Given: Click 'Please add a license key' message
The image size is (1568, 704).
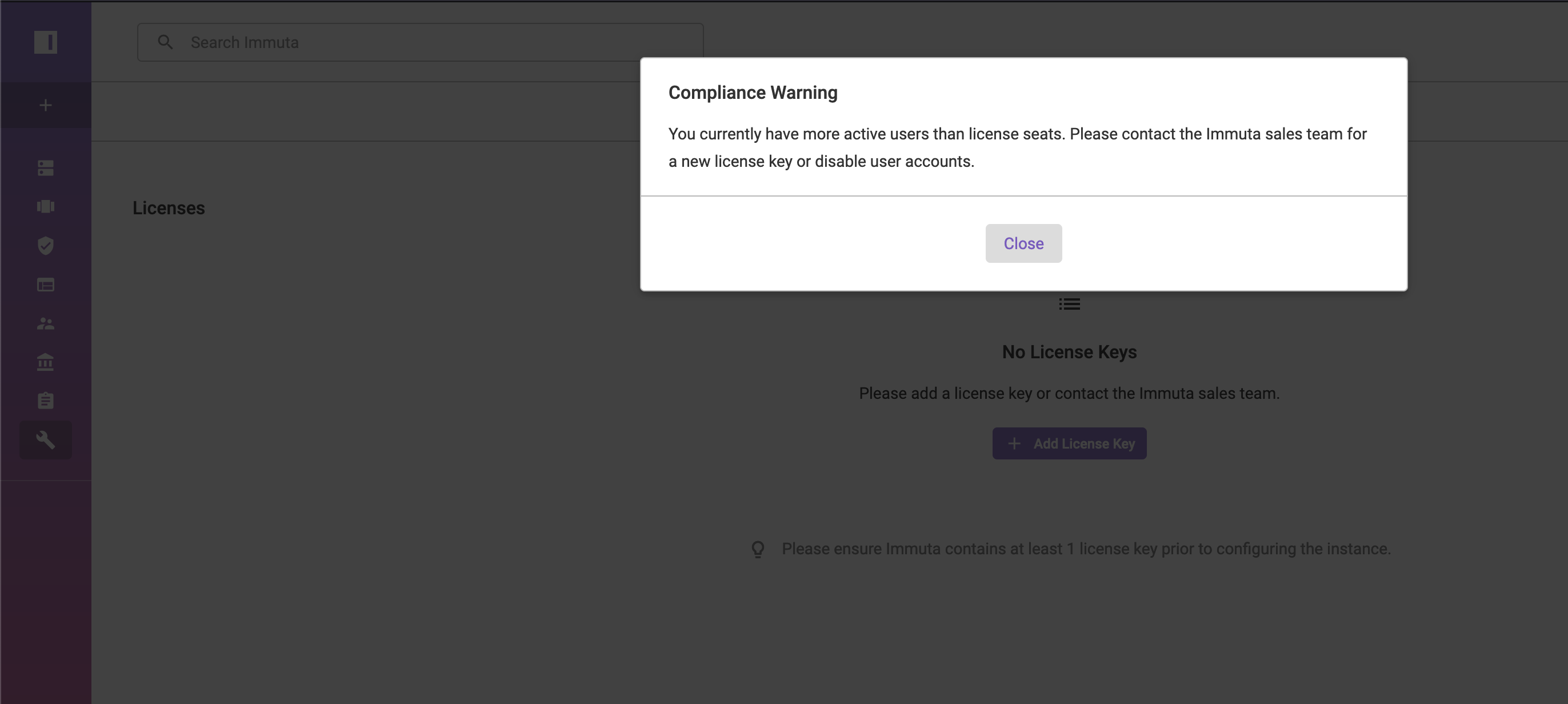Looking at the screenshot, I should click(x=1069, y=394).
